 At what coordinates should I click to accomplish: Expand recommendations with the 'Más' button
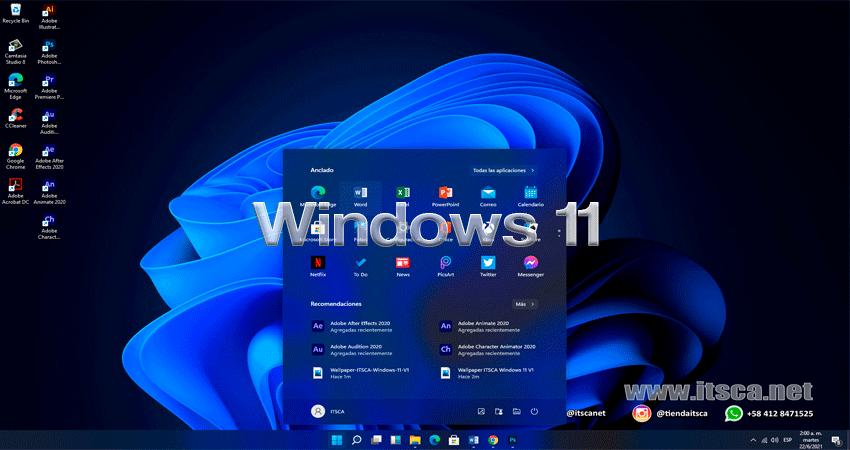525,303
